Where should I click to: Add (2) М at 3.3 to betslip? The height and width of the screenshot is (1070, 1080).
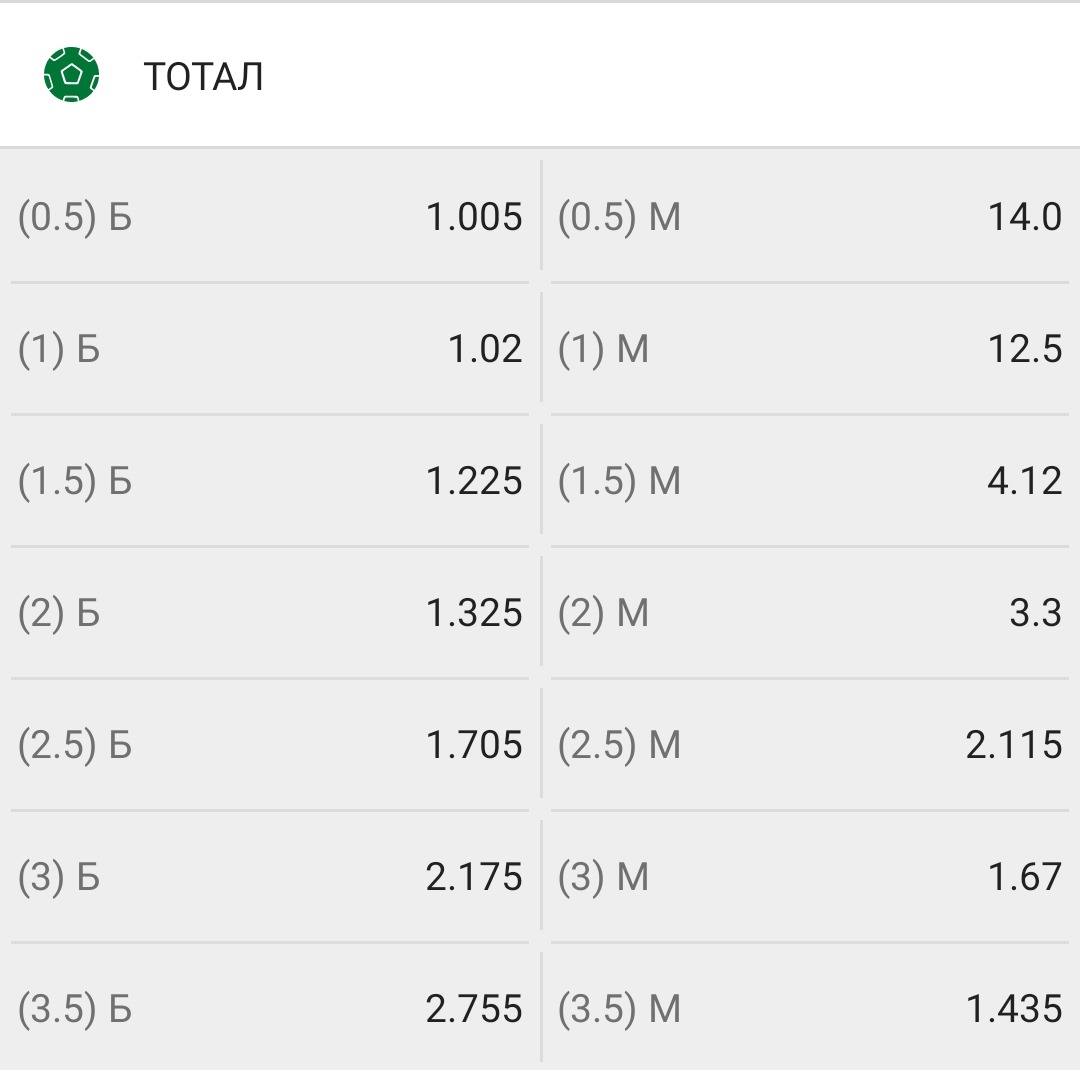click(810, 613)
